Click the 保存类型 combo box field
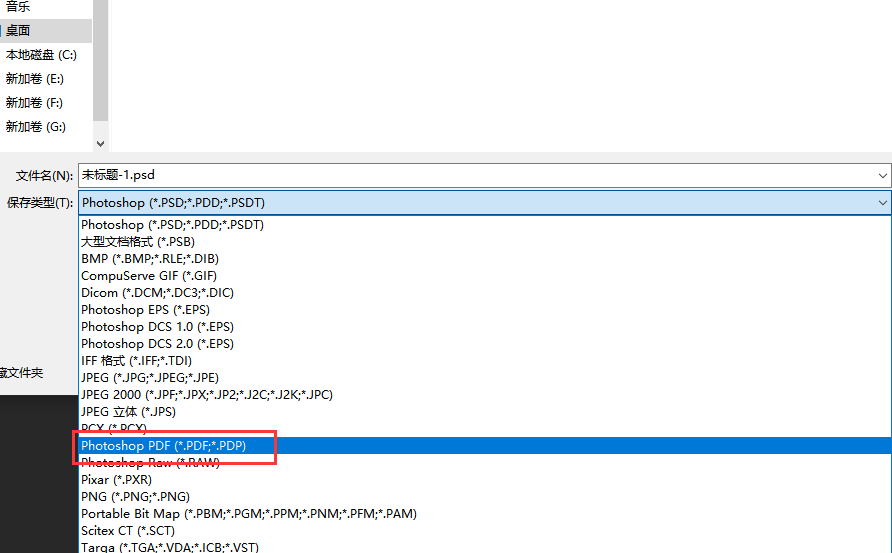 click(485, 203)
